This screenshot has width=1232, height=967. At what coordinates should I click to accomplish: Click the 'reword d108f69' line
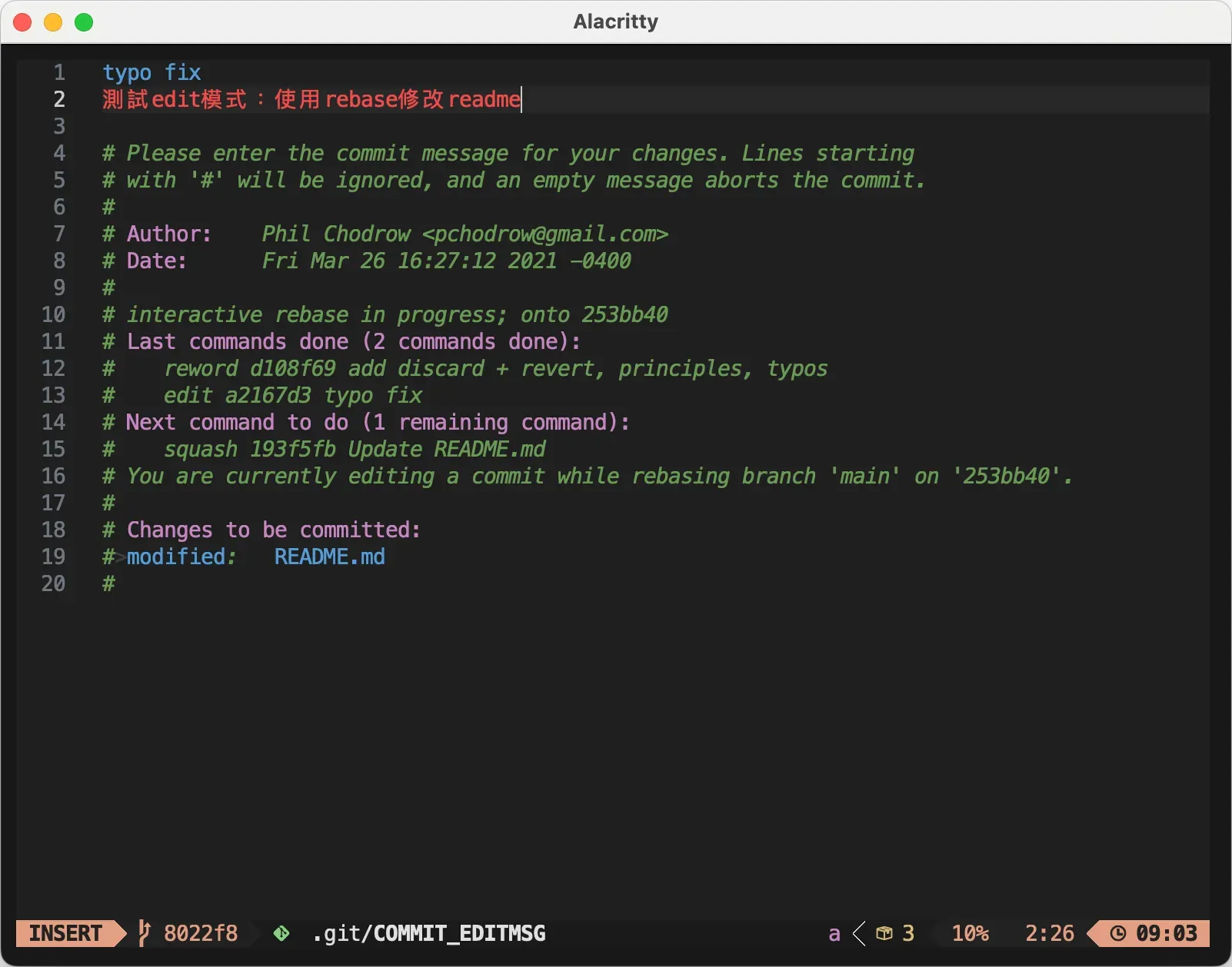click(x=464, y=368)
